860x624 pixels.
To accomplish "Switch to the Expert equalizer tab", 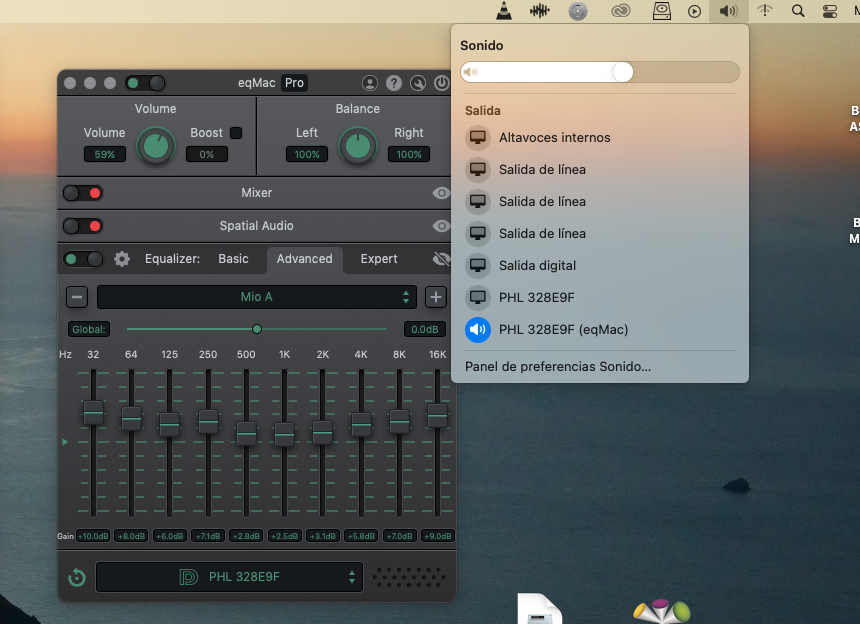I will 379,259.
